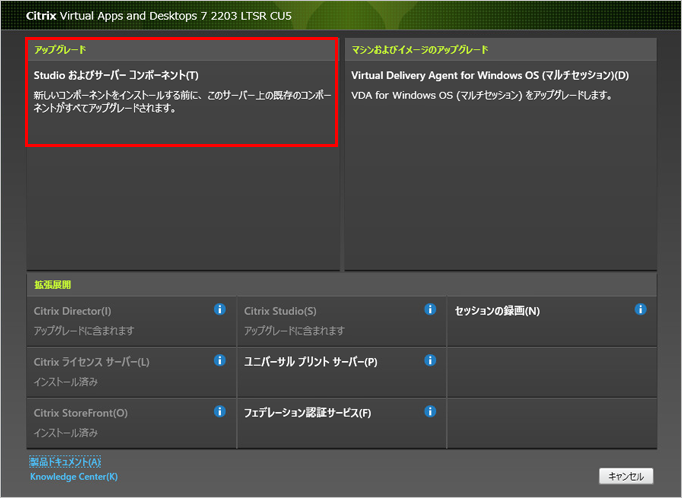Click the キャンセル button
Screen dimensions: 682x498
[626, 476]
